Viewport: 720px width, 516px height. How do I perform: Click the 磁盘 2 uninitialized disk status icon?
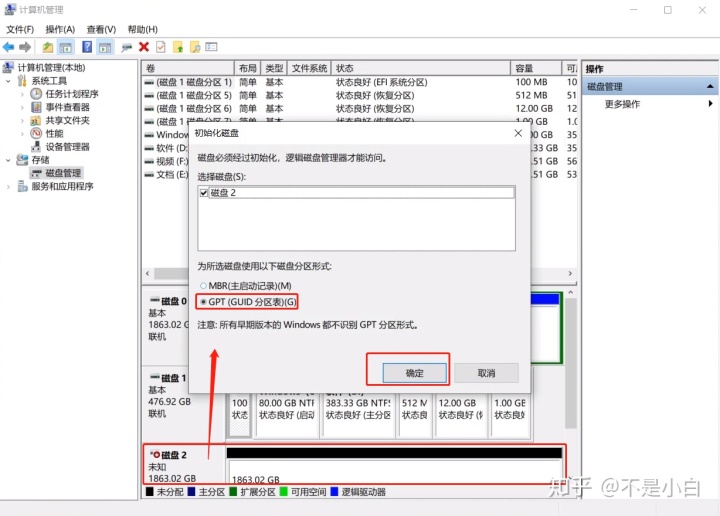(156, 454)
